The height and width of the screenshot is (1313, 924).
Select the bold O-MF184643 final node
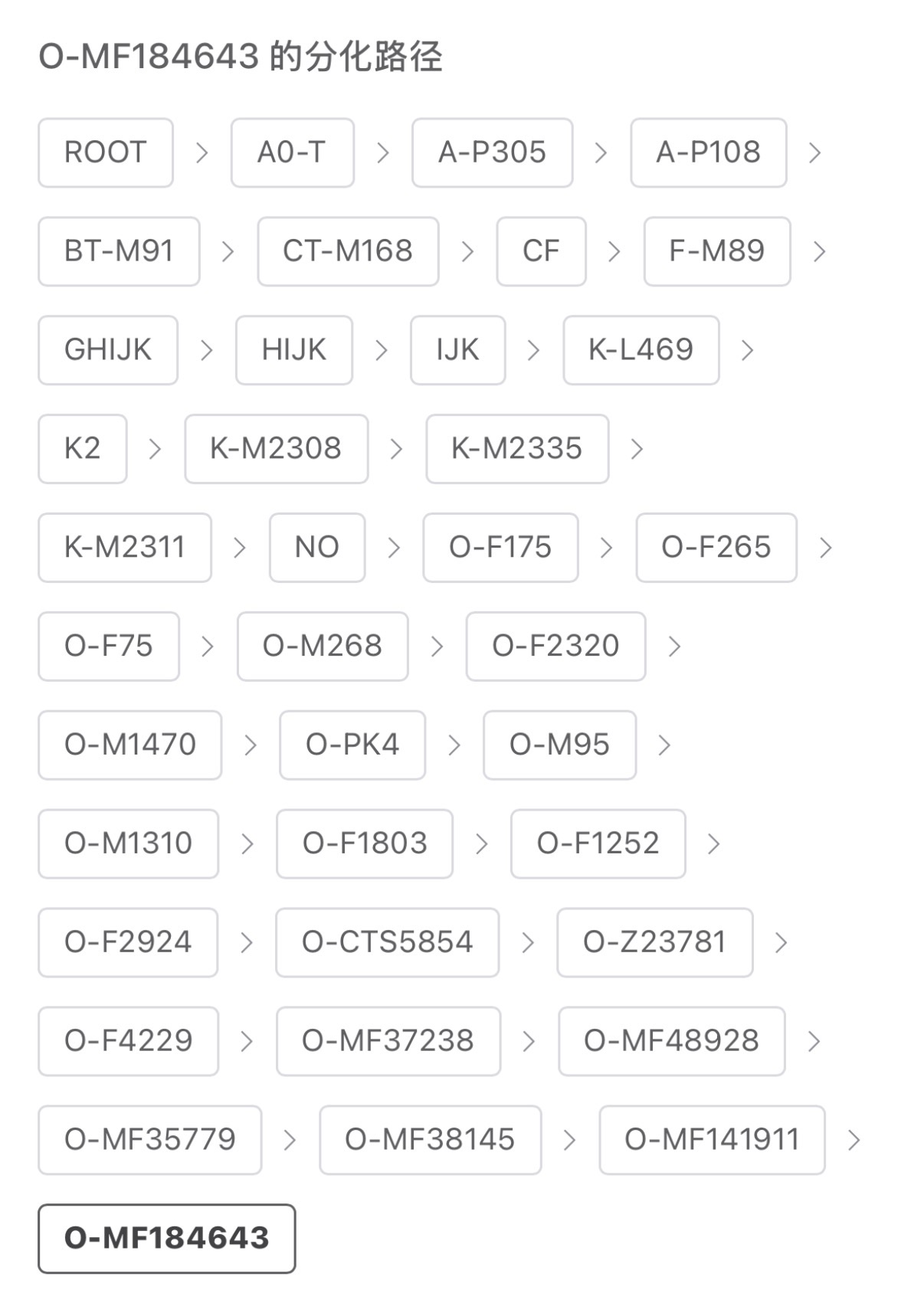tap(166, 1239)
